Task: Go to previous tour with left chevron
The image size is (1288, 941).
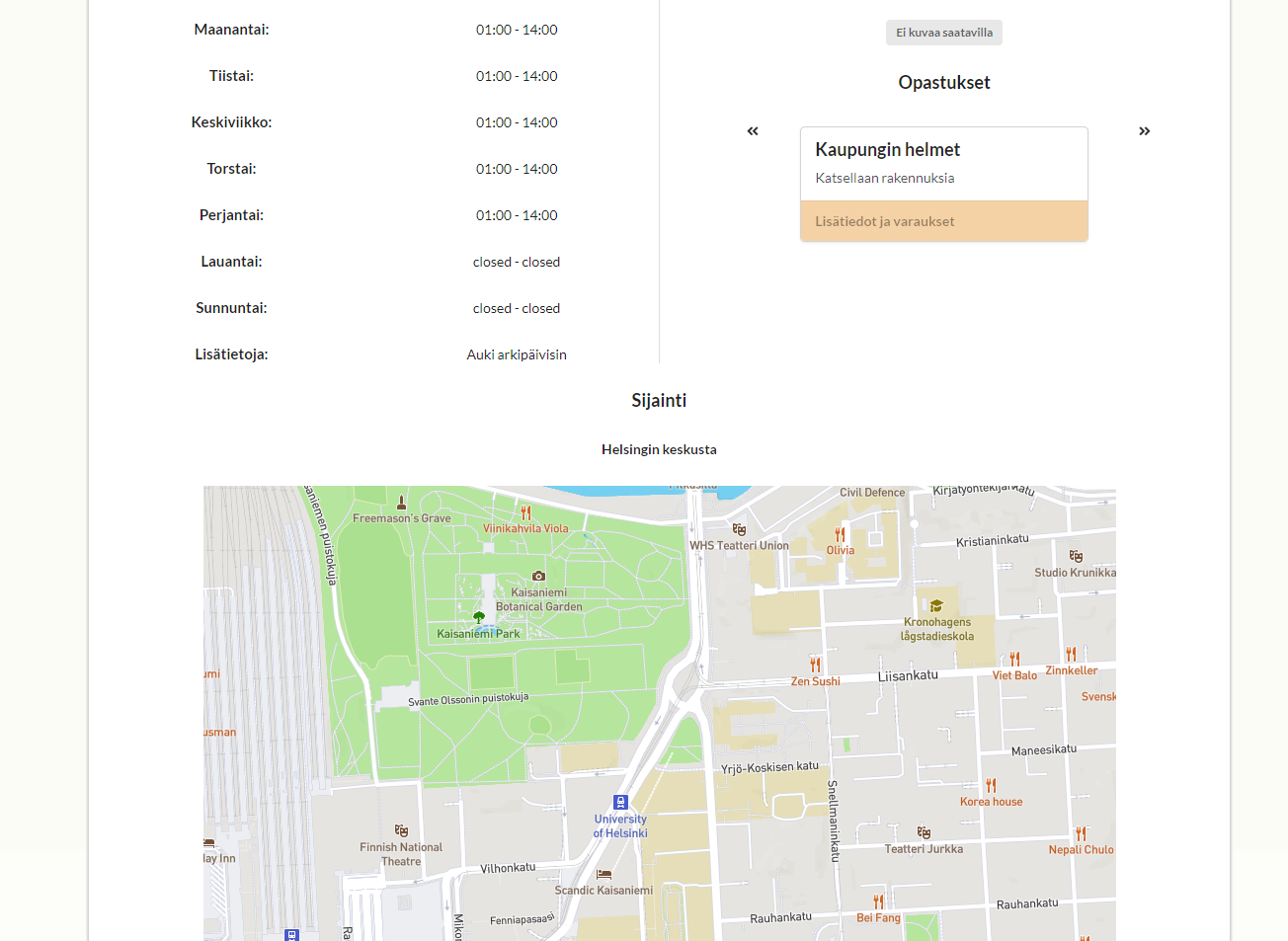Action: [x=753, y=131]
